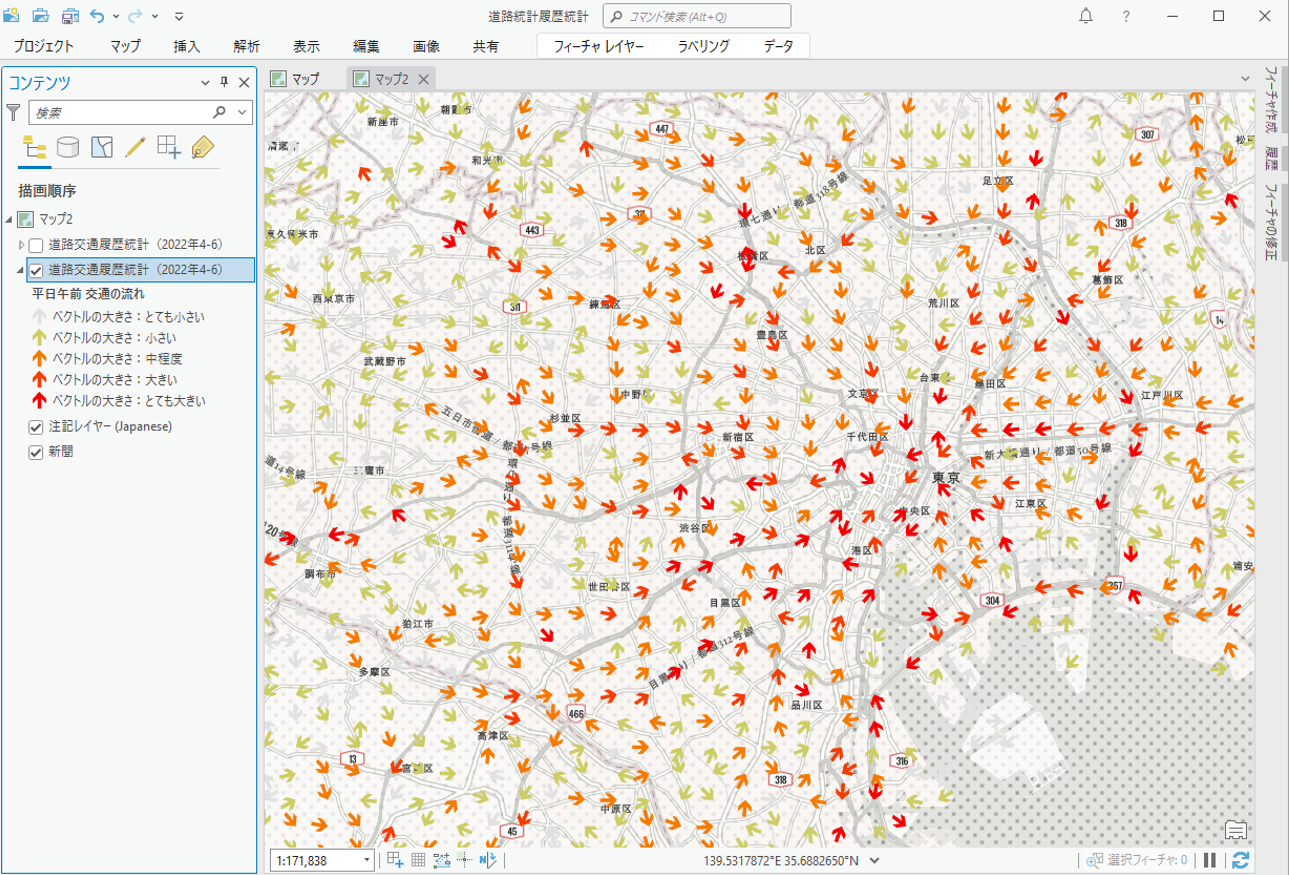Click the List By Editing pencil icon
Image resolution: width=1290 pixels, height=875 pixels.
point(135,148)
